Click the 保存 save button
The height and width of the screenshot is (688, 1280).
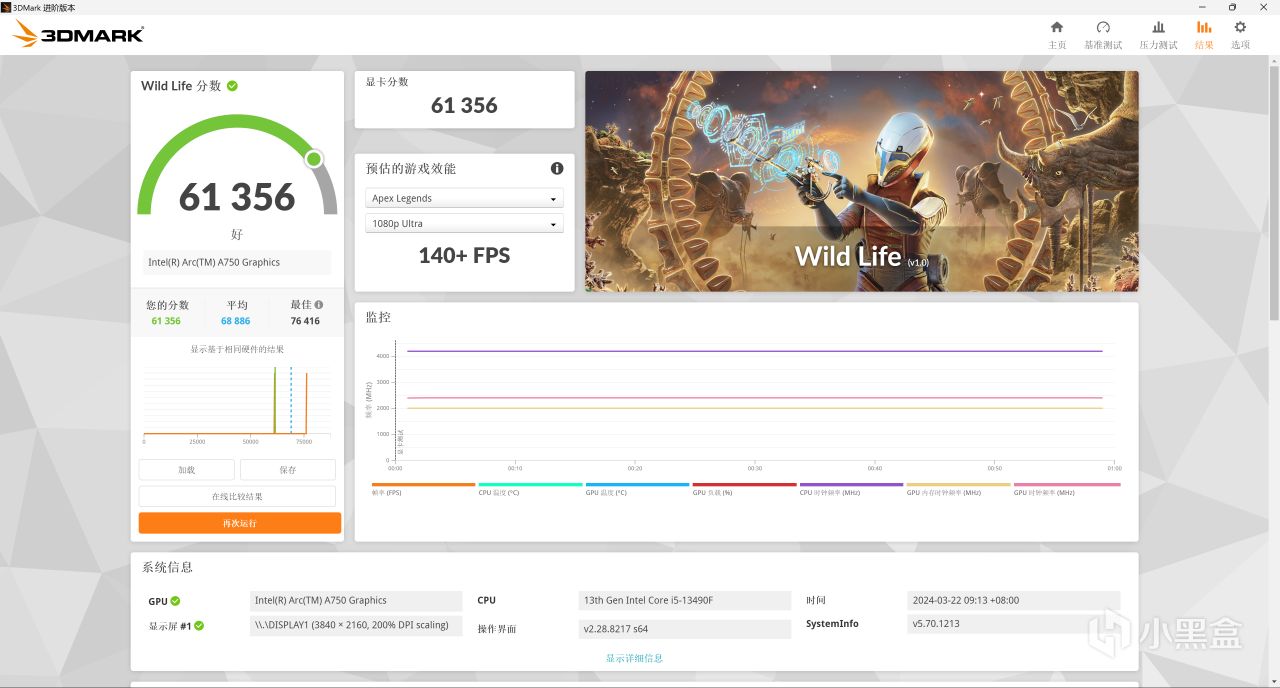[288, 470]
